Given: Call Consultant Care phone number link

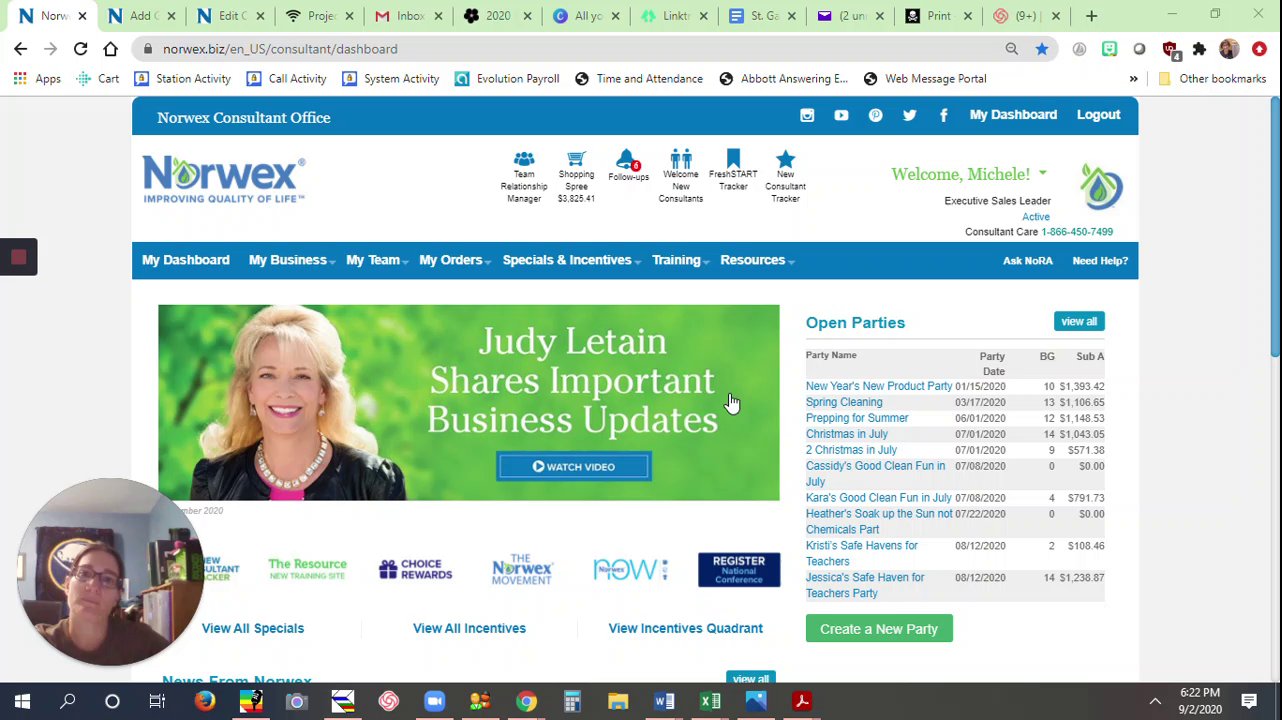Looking at the screenshot, I should 1077,232.
